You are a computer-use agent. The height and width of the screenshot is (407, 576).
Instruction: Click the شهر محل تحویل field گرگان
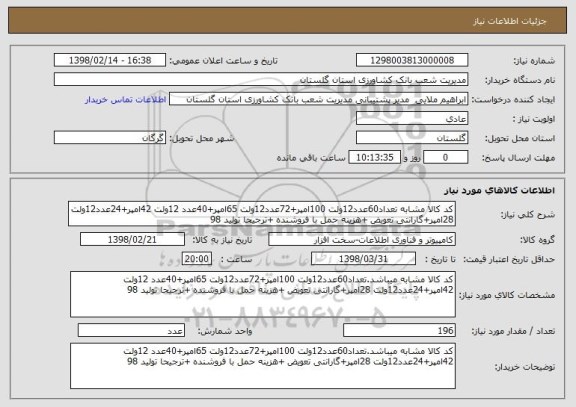(110, 138)
